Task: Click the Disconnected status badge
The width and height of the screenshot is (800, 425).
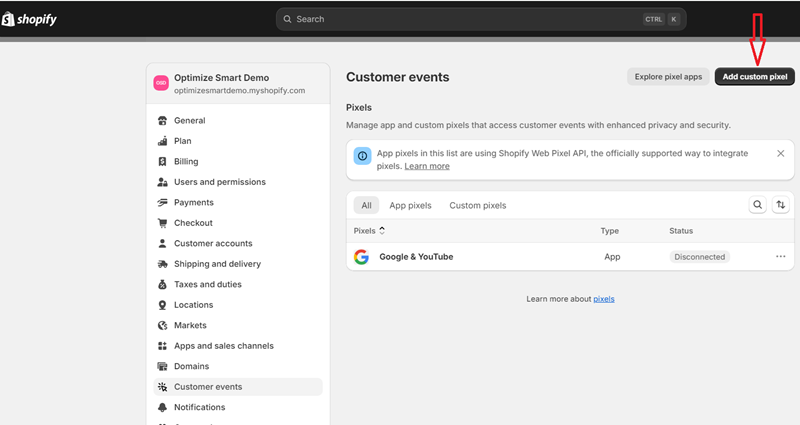Action: coord(699,257)
